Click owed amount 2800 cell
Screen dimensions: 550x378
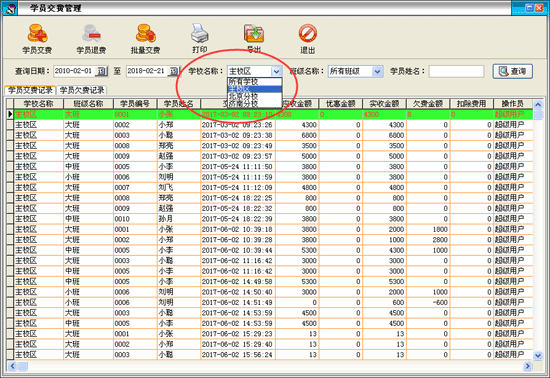[428, 240]
